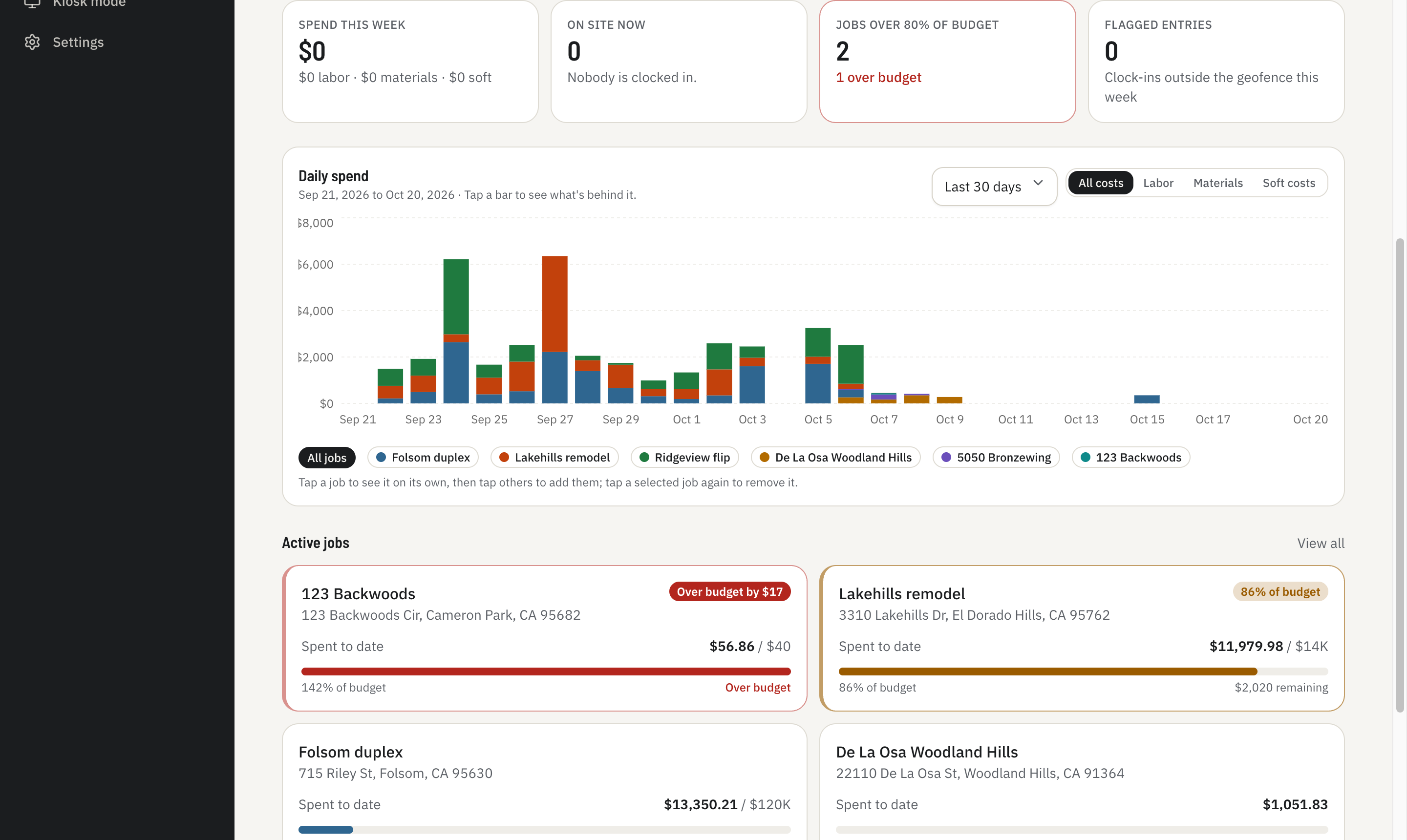Select the All costs filter

coord(1100,183)
